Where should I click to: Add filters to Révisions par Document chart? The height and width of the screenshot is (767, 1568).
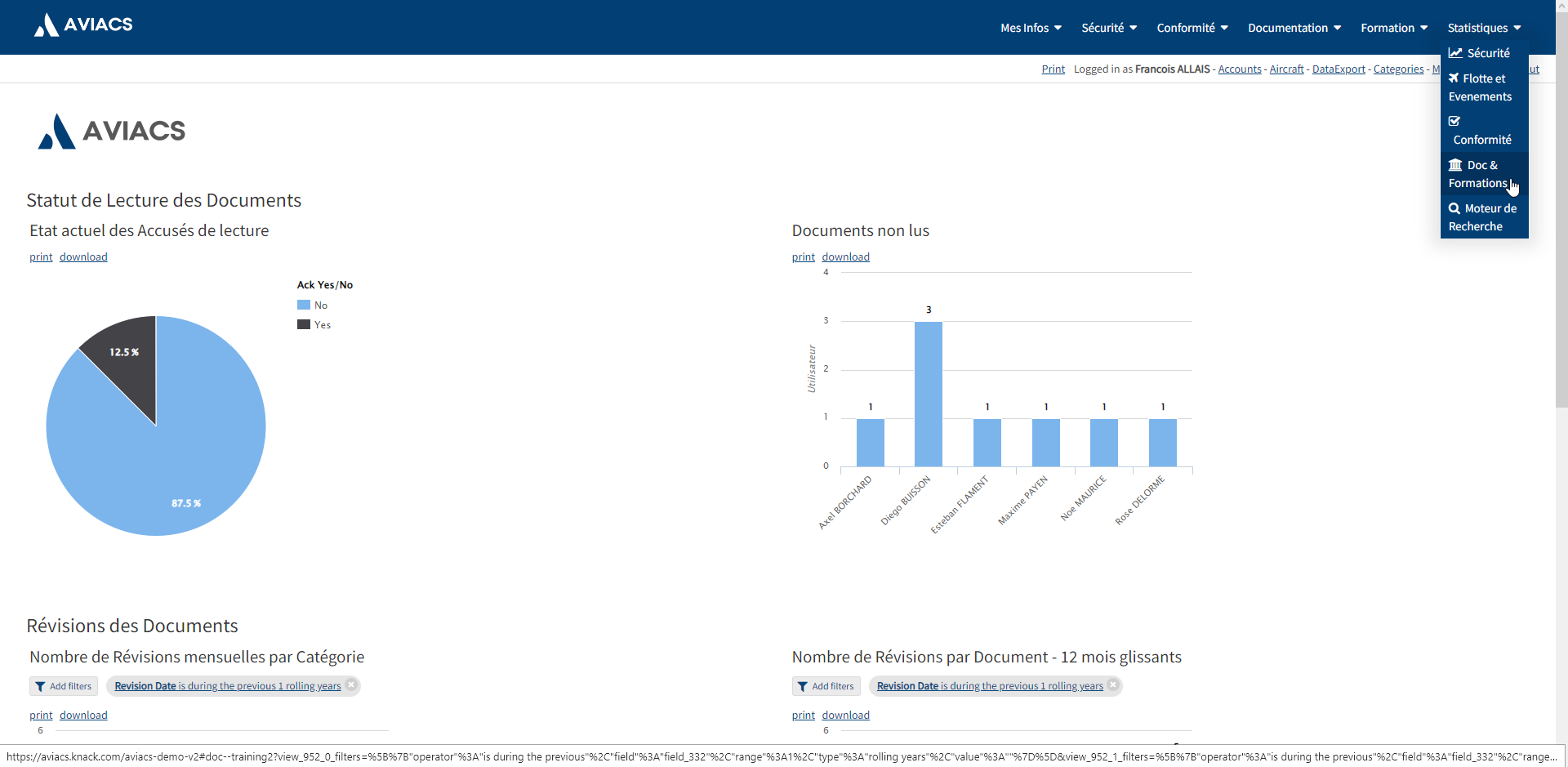(x=826, y=686)
